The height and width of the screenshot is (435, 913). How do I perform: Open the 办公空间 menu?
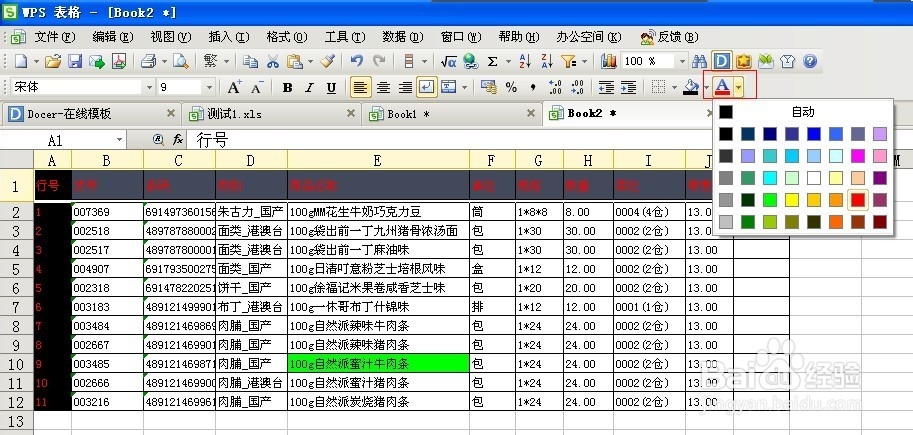point(589,37)
